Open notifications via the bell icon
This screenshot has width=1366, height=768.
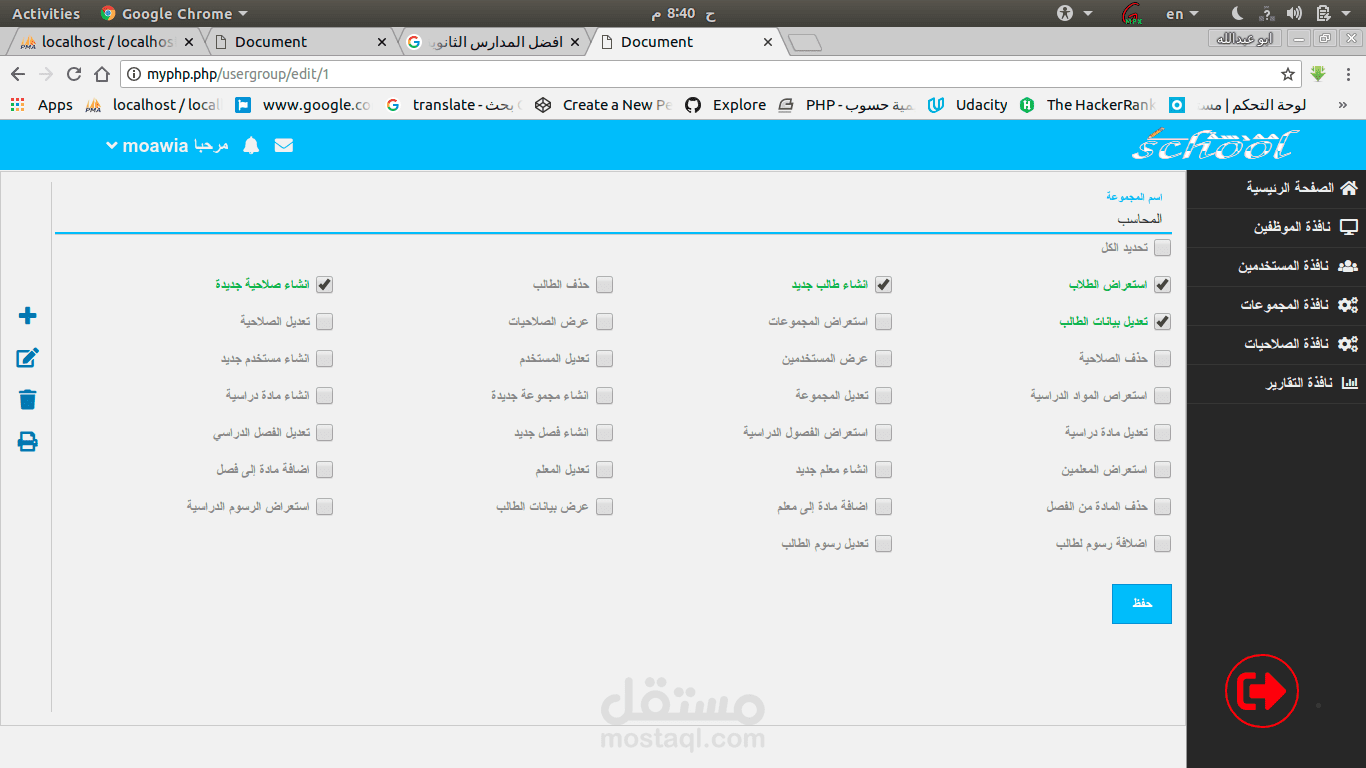point(250,145)
